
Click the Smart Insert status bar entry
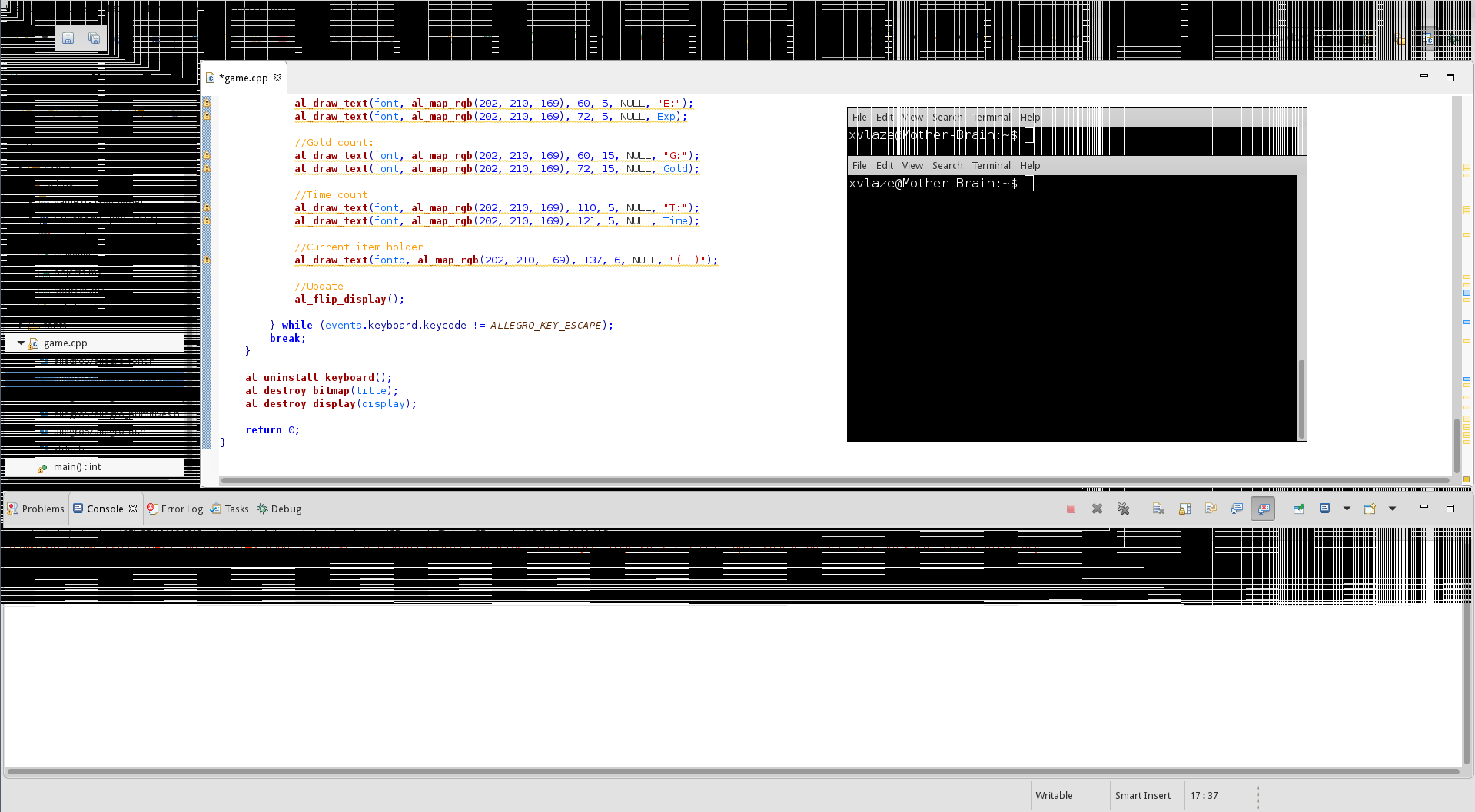(1143, 796)
